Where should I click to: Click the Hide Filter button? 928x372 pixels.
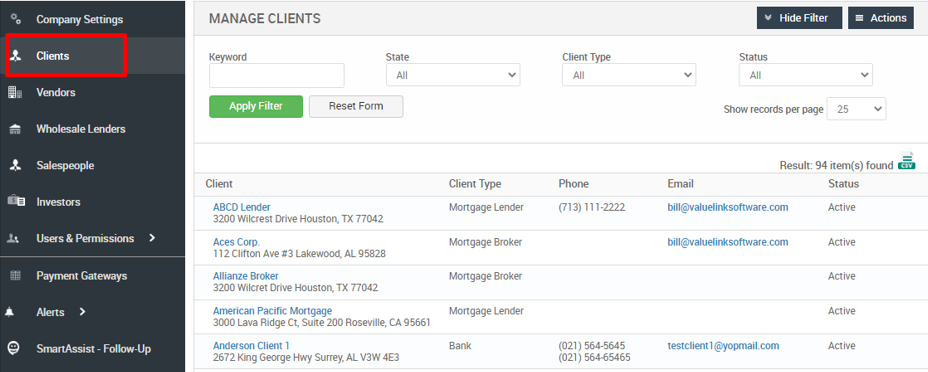coord(800,18)
